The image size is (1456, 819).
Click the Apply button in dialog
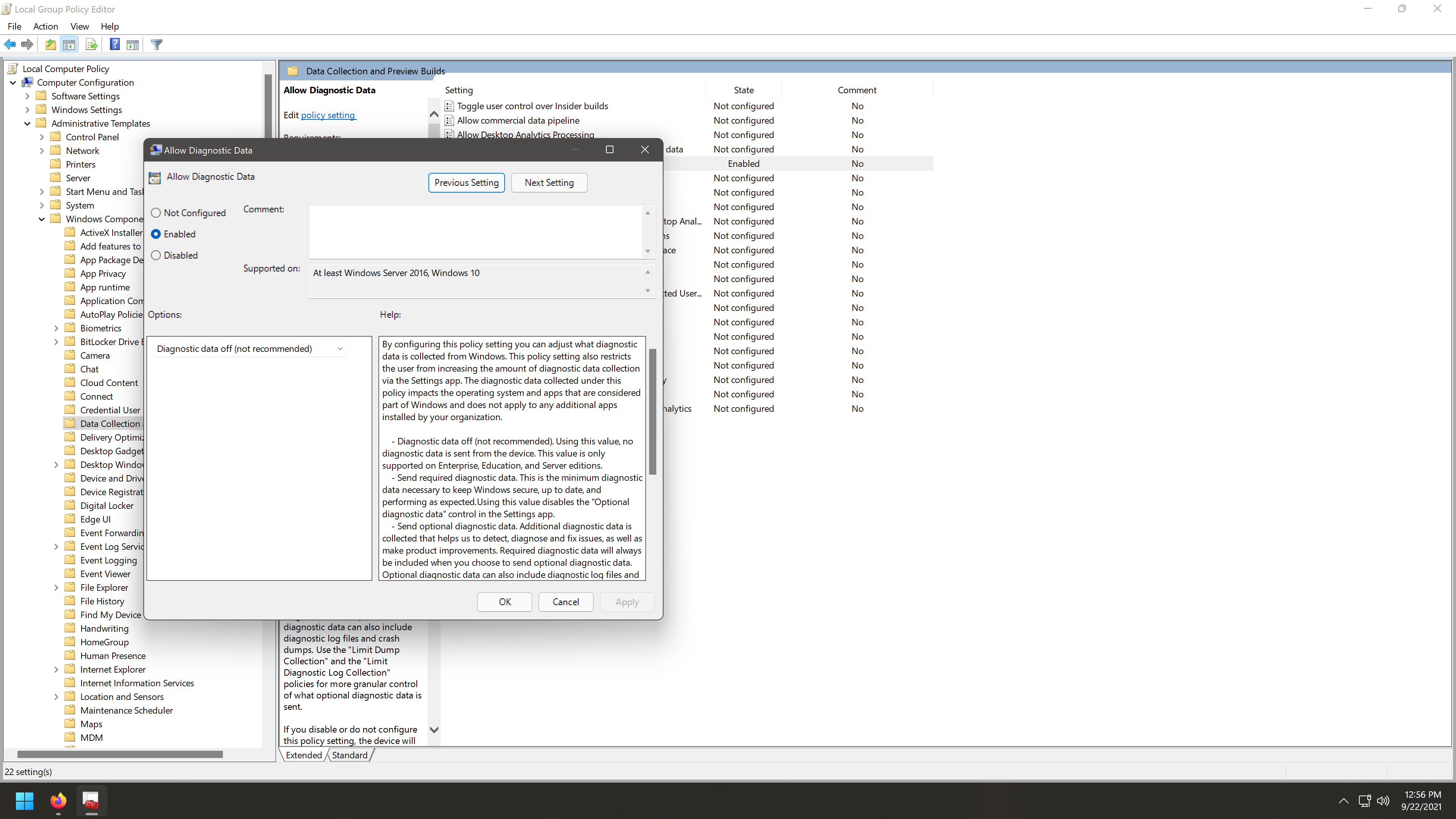click(x=628, y=602)
